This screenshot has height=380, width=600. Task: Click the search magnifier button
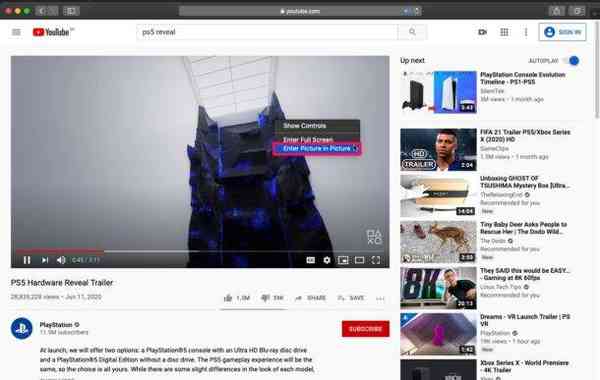point(412,32)
